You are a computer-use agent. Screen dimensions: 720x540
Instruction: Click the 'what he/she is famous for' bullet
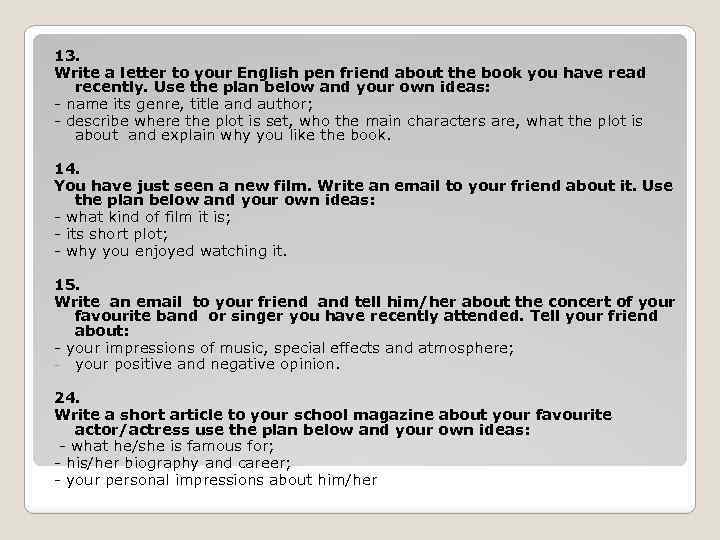coord(165,446)
